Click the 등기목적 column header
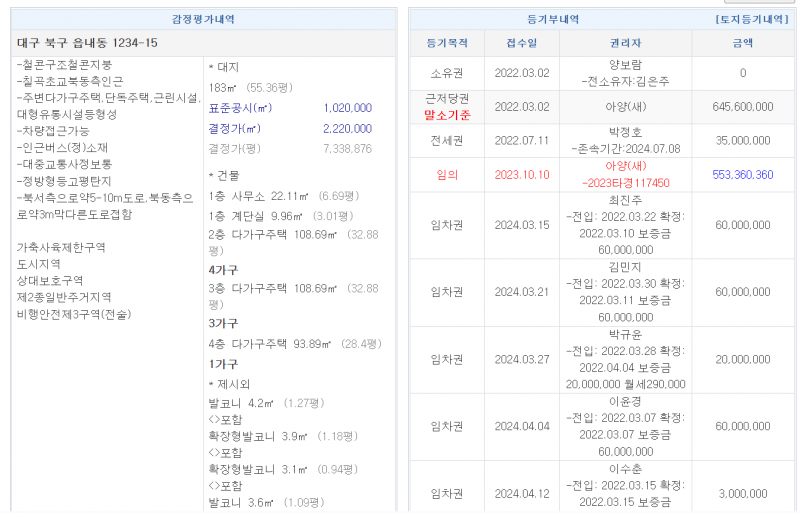800x513 pixels. [x=446, y=44]
